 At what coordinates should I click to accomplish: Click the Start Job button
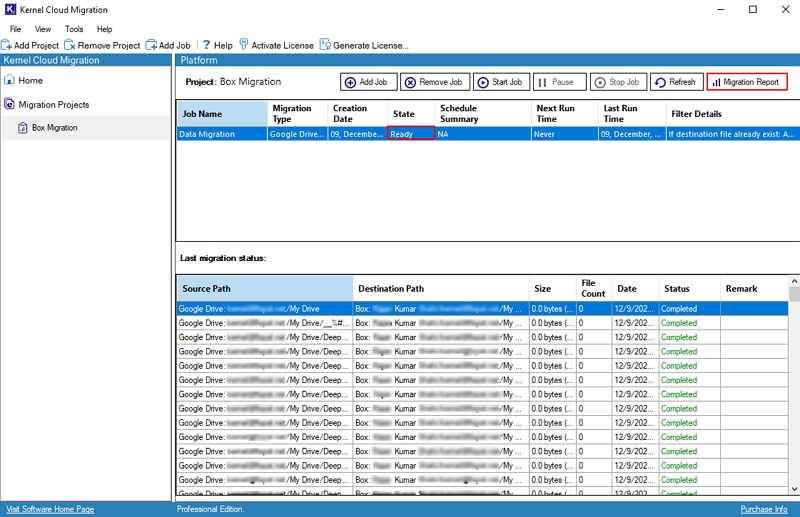502,82
